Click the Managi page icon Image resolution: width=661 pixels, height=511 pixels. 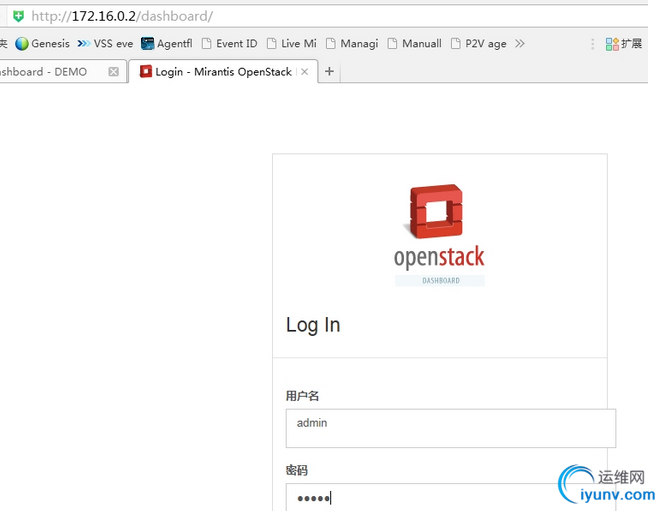(x=331, y=43)
